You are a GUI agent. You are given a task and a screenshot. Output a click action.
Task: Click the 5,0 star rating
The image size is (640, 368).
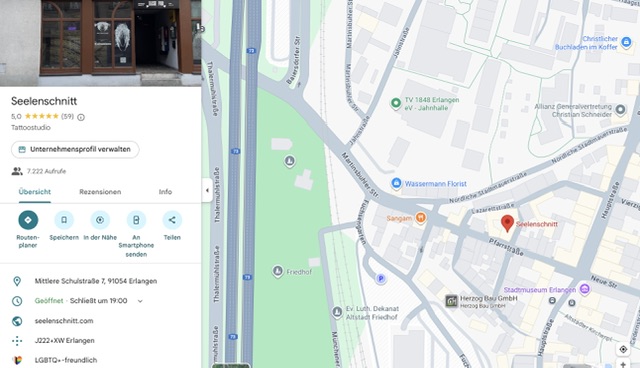[35, 117]
